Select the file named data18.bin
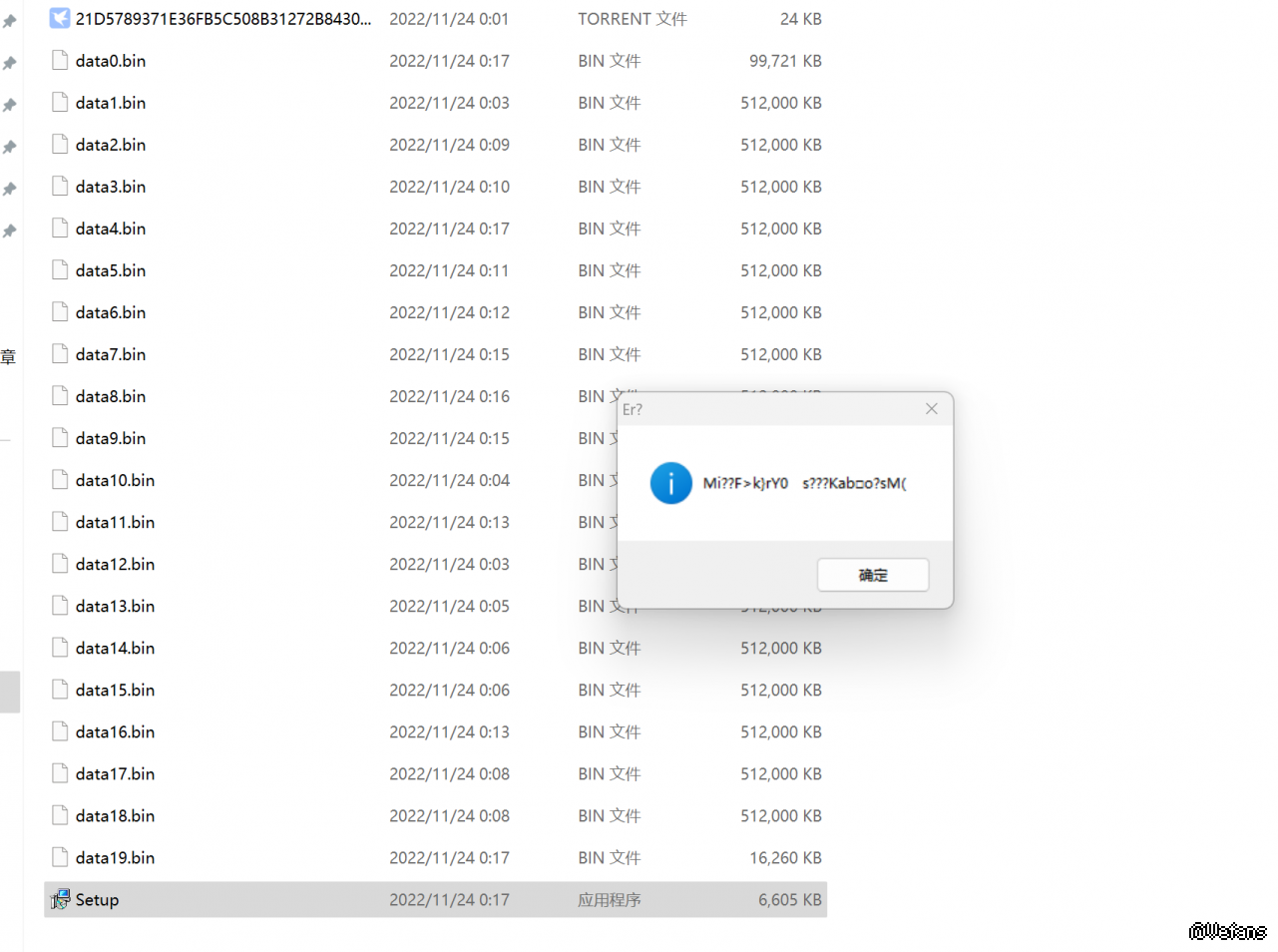Image resolution: width=1278 pixels, height=952 pixels. pos(116,815)
